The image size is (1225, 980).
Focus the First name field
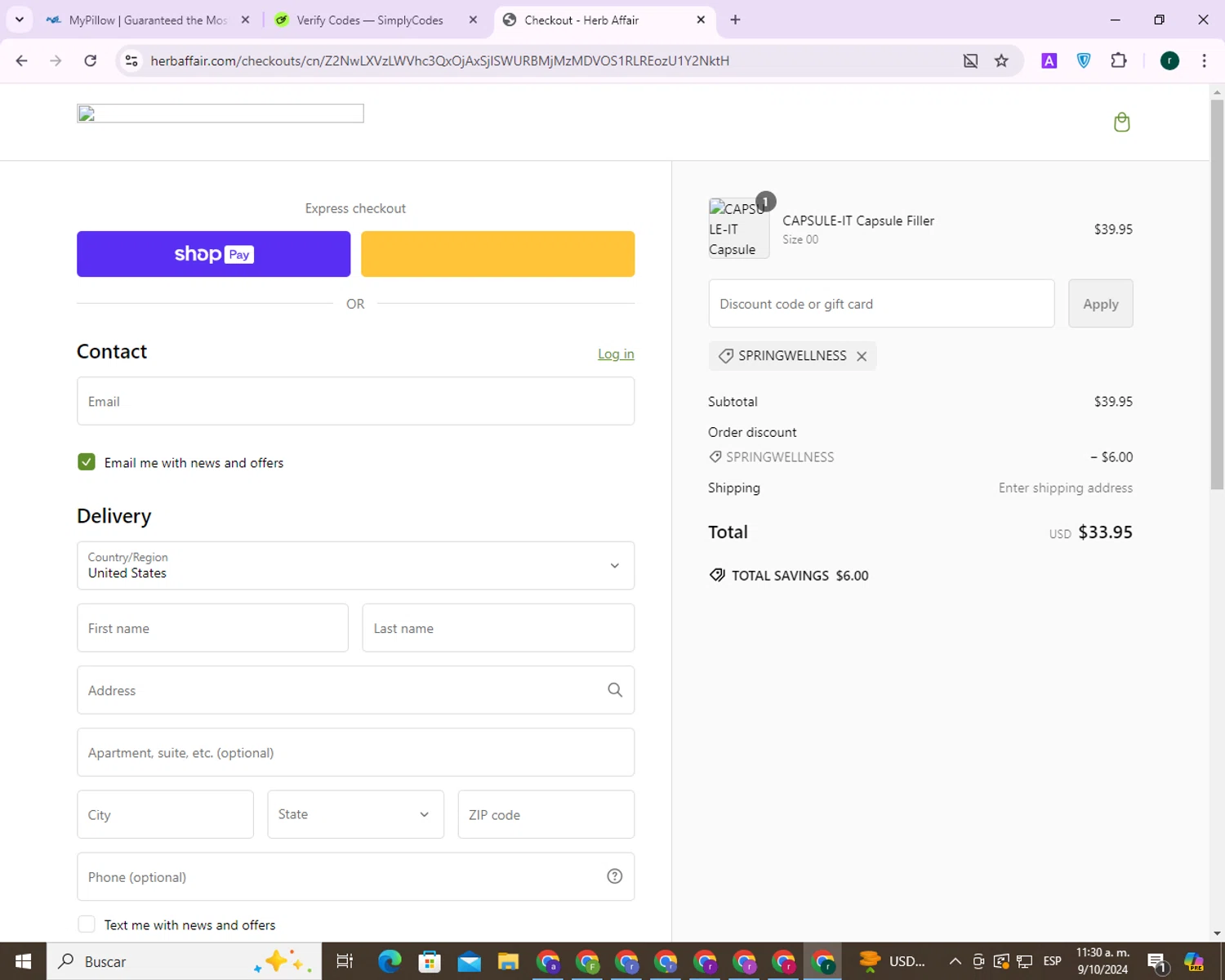(x=212, y=628)
